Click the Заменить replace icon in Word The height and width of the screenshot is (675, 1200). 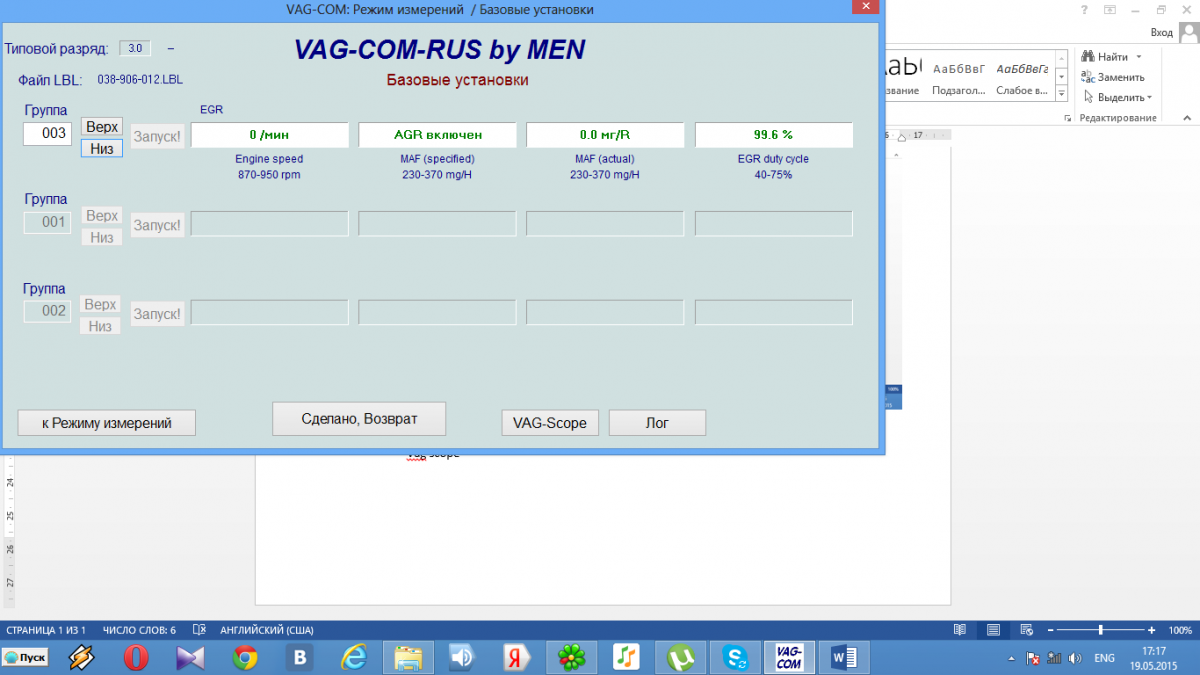1089,77
